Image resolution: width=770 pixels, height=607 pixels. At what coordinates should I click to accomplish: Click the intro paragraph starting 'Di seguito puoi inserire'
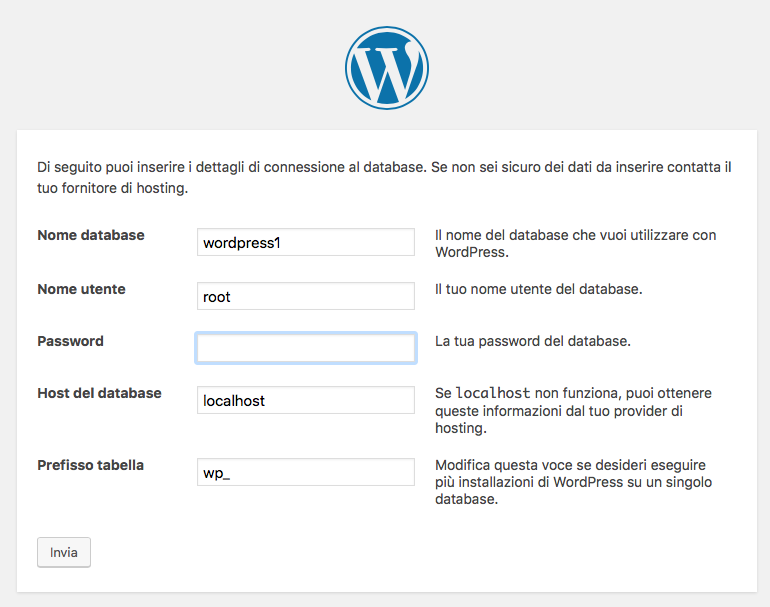(x=385, y=178)
